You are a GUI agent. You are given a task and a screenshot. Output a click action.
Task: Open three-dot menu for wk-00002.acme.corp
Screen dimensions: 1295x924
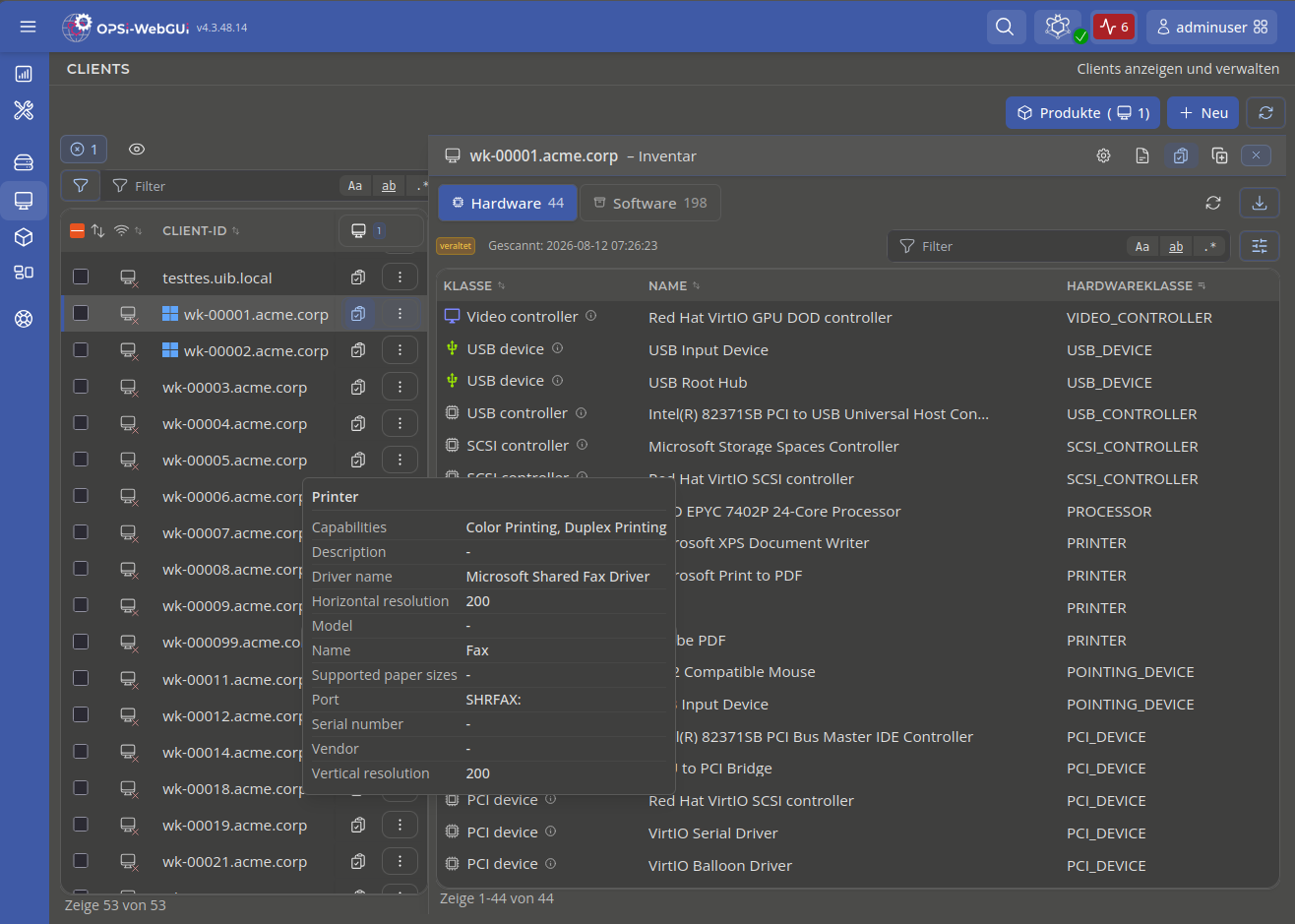(400, 350)
